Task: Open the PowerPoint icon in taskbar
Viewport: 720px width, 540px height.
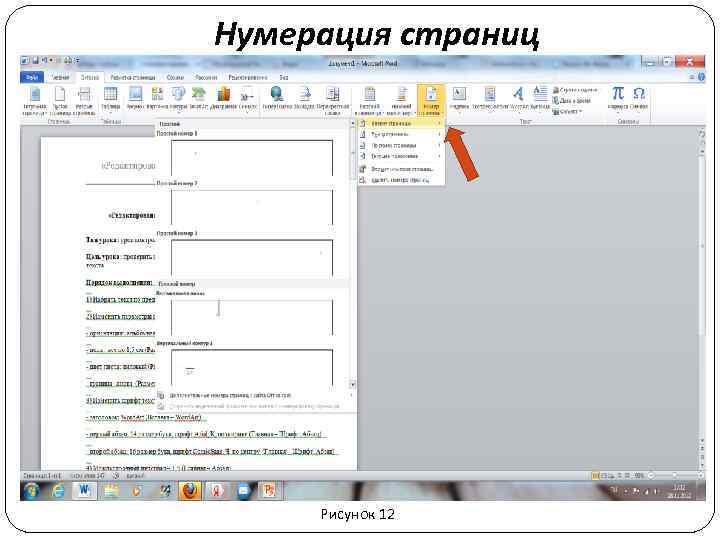Action: [270, 491]
